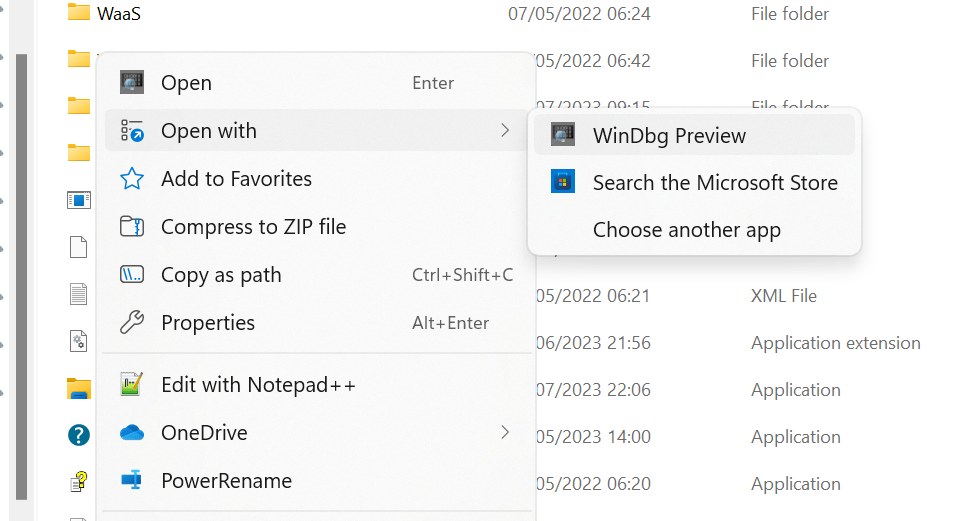Click the Notepad++ icon
This screenshot has width=961, height=521.
132,384
